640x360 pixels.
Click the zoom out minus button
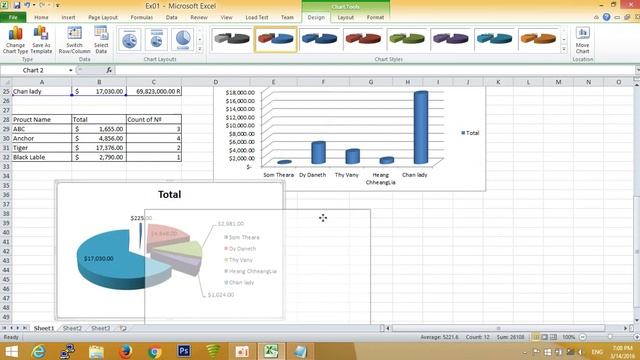583,337
